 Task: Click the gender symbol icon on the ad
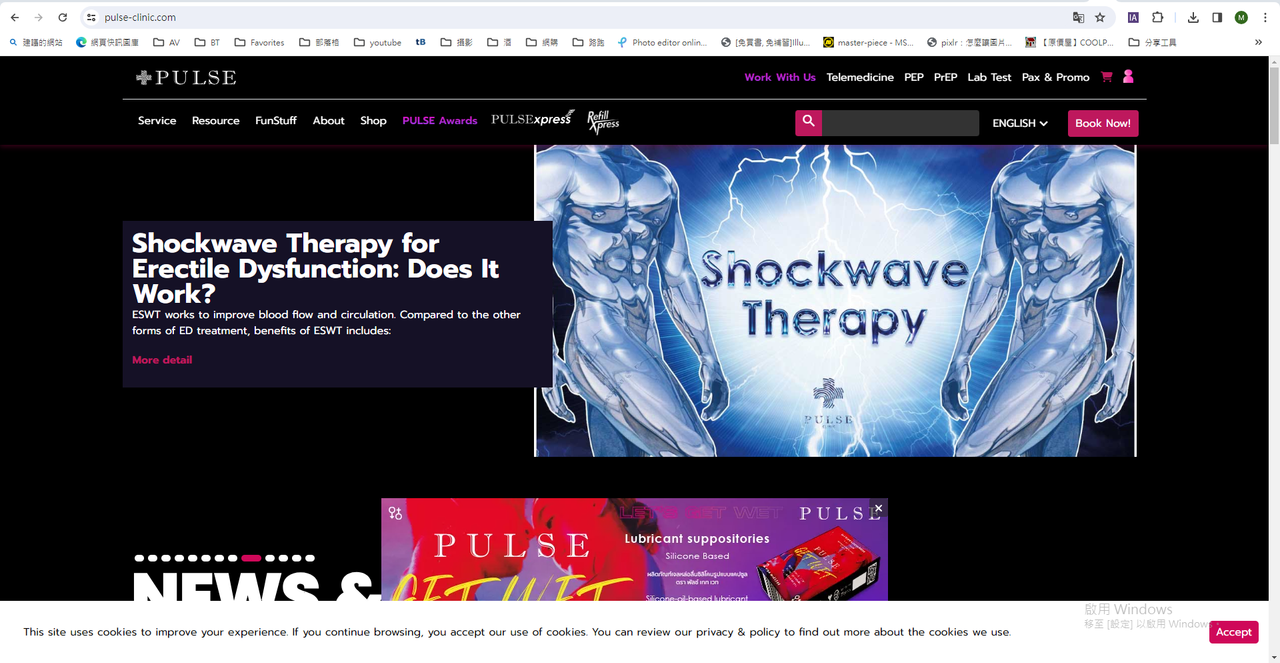click(395, 513)
